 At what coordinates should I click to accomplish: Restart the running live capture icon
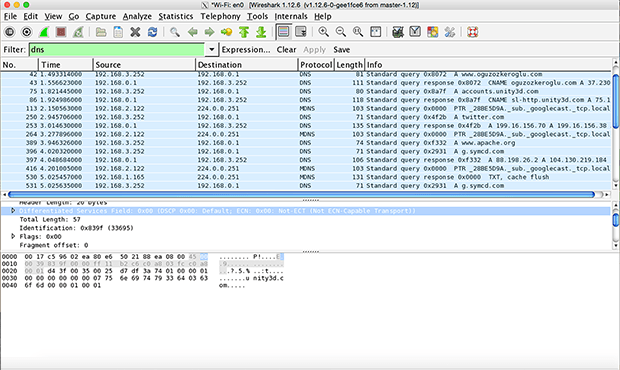pyautogui.click(x=78, y=32)
